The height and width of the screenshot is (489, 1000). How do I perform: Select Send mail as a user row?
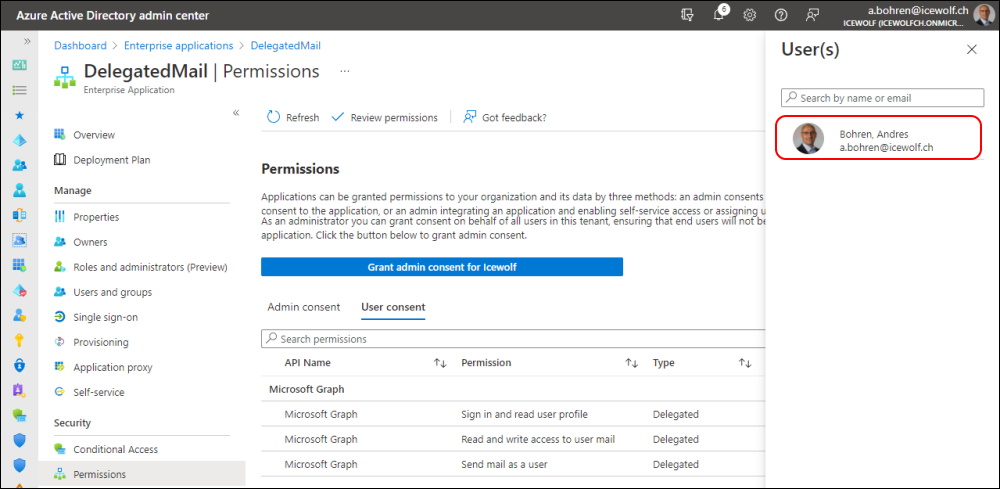(513, 464)
